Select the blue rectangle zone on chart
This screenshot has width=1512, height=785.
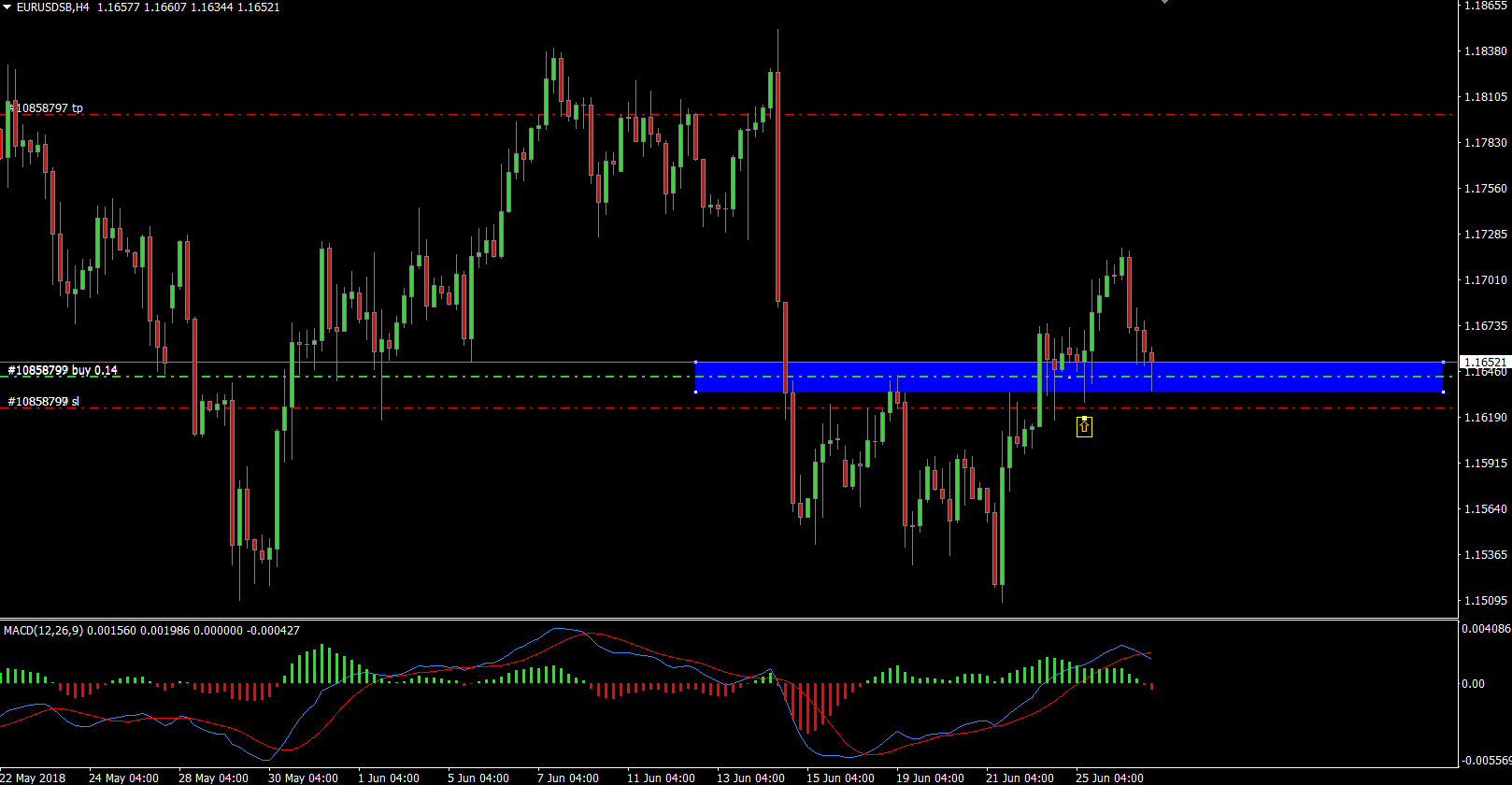1069,377
